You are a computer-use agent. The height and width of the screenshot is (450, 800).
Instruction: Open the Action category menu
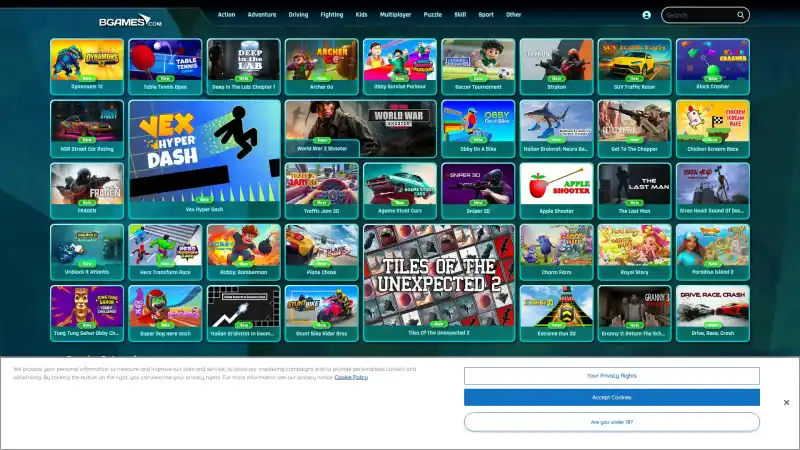point(227,15)
